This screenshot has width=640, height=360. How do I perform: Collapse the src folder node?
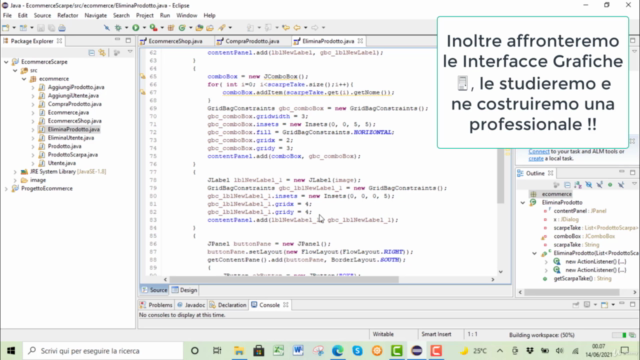(x=15, y=71)
